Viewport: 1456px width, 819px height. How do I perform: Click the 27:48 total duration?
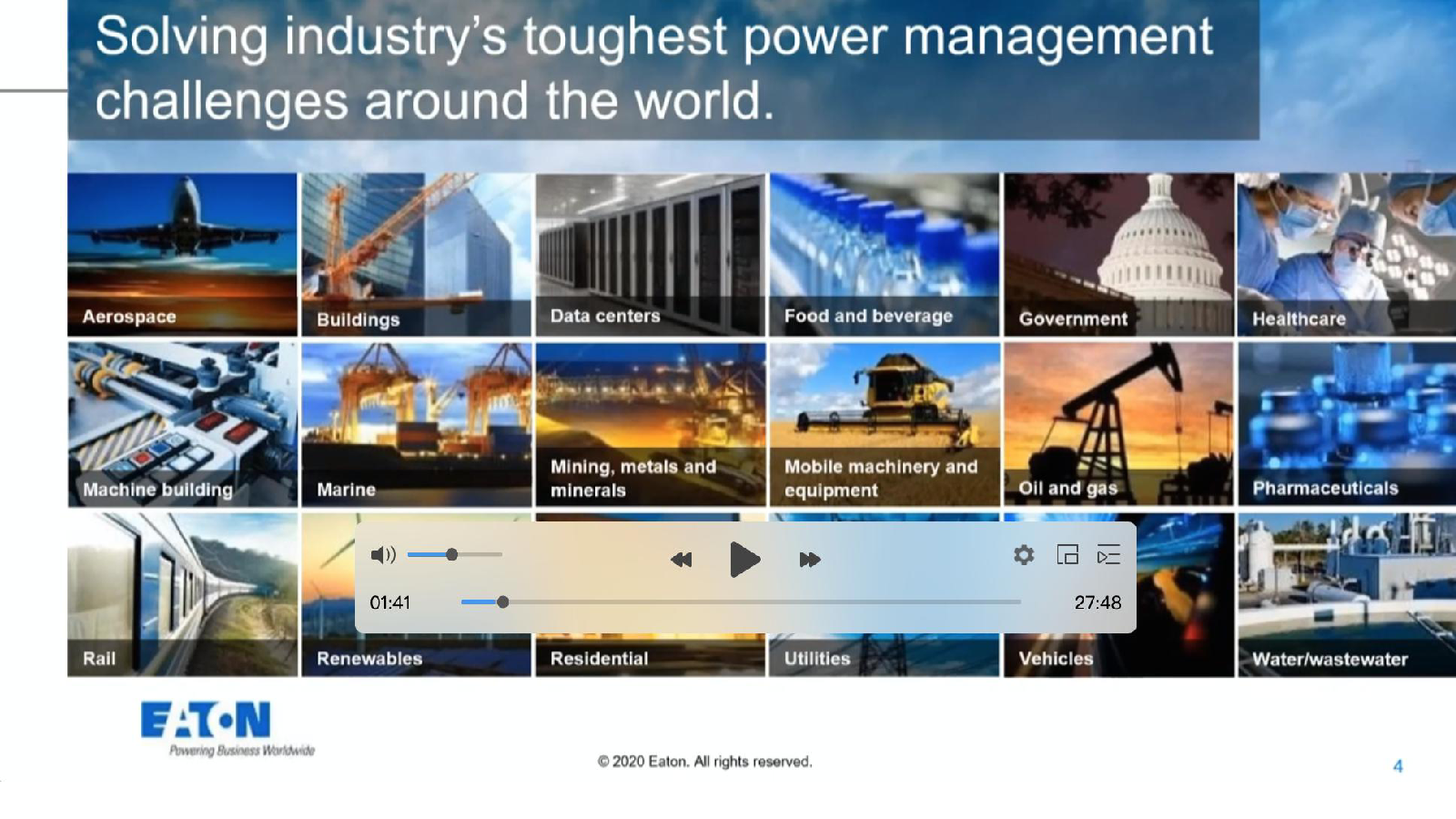point(1097,602)
